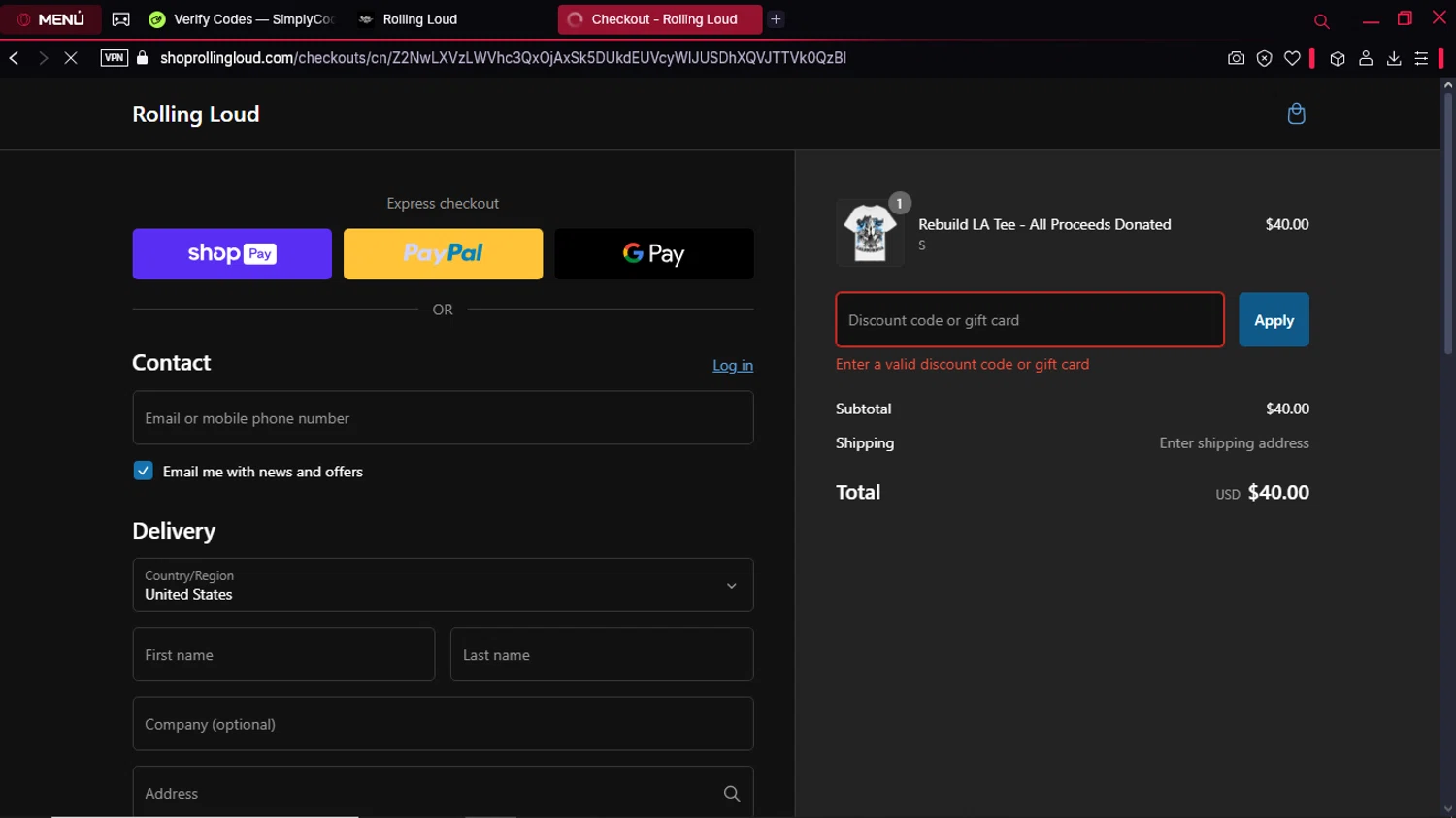Pay with the Google Pay button
The image size is (1456, 818).
654,254
